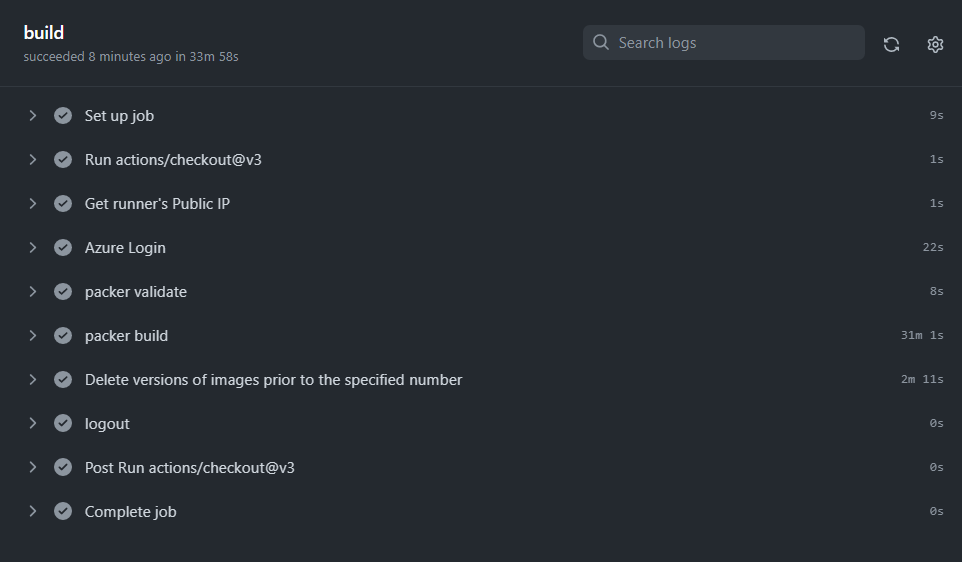Open the Azure Login step log
Viewport: 962px width, 562px height.
point(125,248)
